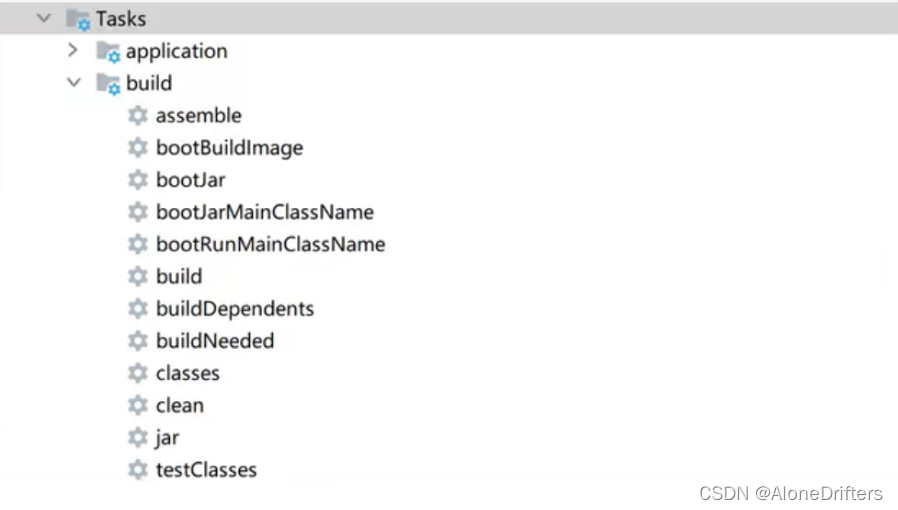The height and width of the screenshot is (510, 898).
Task: Select the Tasks label
Action: tap(121, 19)
